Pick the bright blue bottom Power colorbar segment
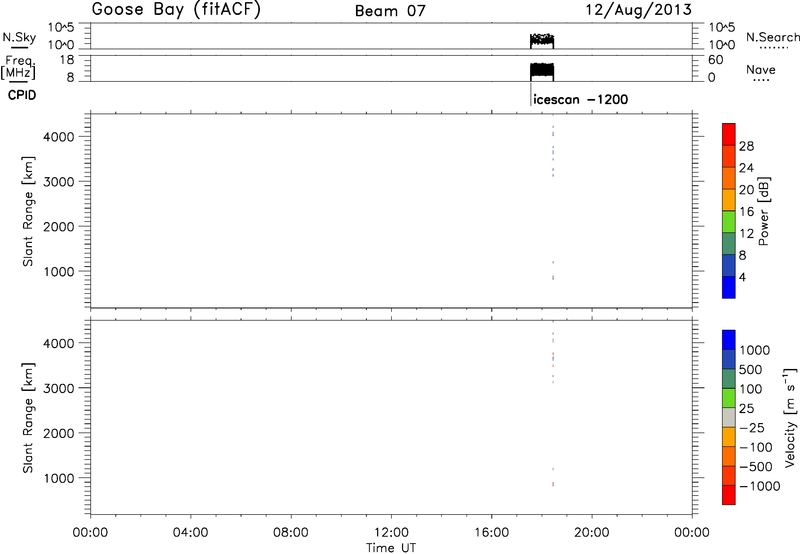Image resolution: width=800 pixels, height=554 pixels. point(729,287)
